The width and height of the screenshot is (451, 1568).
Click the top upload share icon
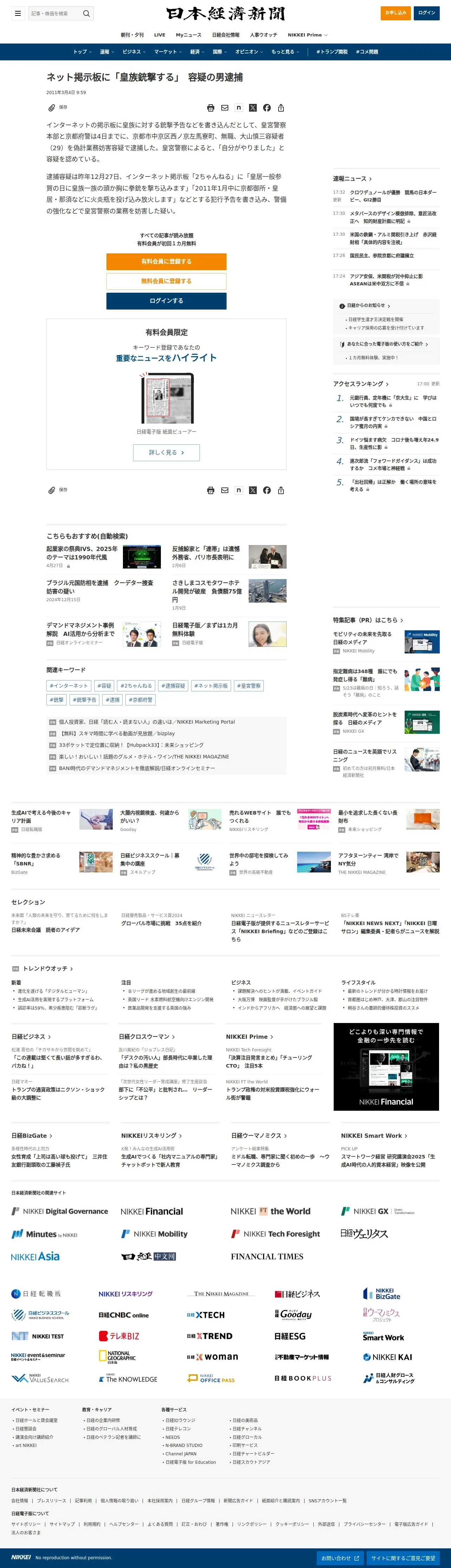click(x=280, y=108)
